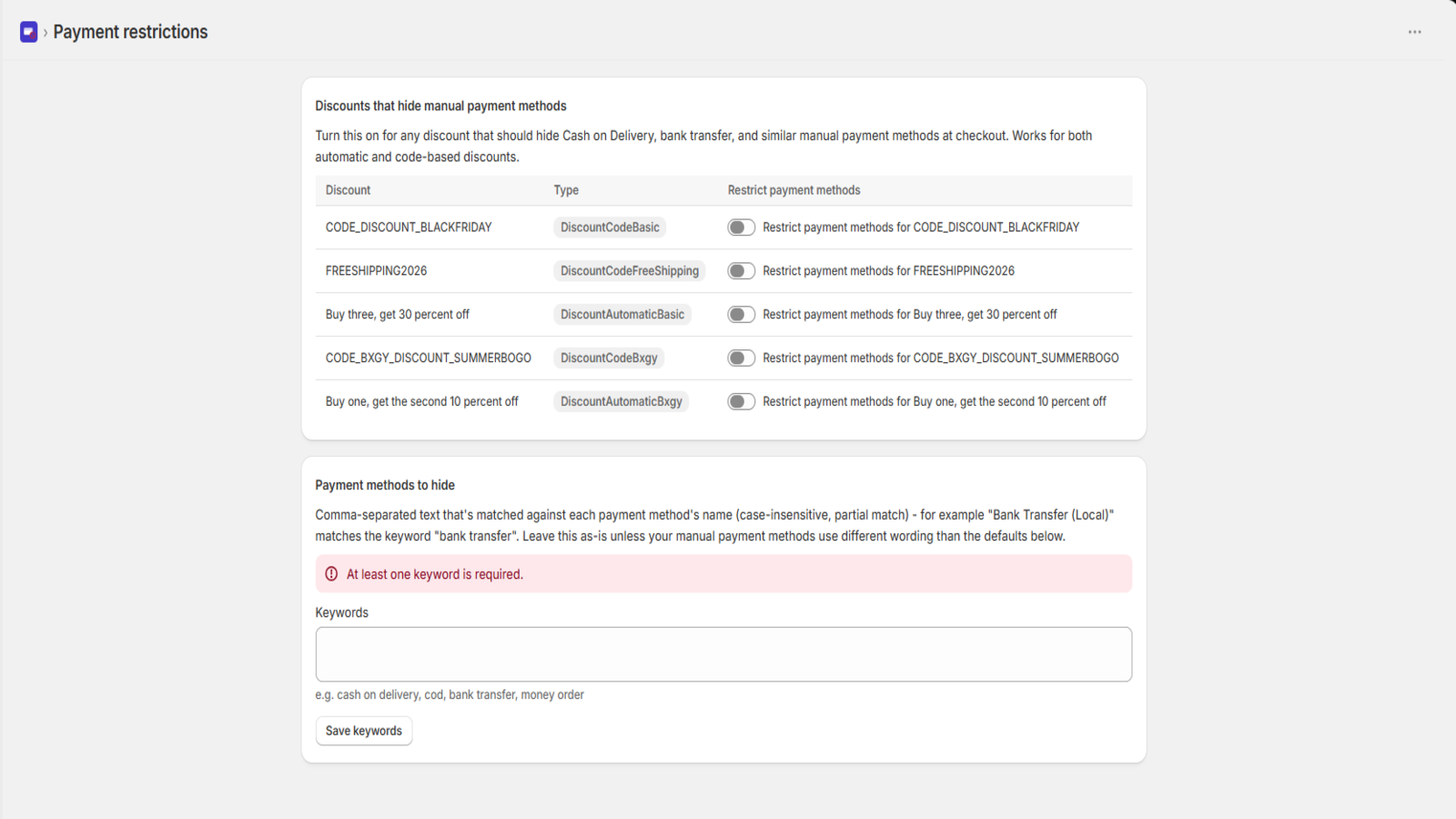Image resolution: width=1456 pixels, height=819 pixels.
Task: Click the DiscountCodeFreeShipping type badge
Action: [x=630, y=271]
